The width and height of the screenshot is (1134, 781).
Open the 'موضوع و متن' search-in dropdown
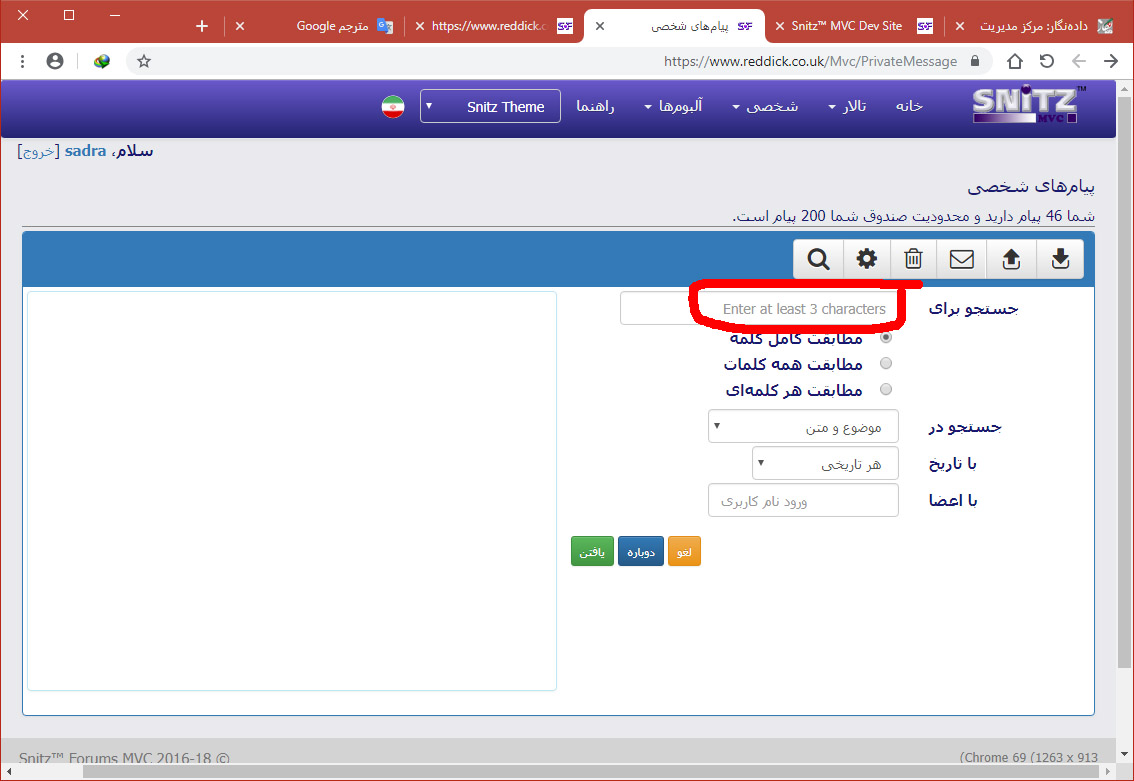point(803,427)
